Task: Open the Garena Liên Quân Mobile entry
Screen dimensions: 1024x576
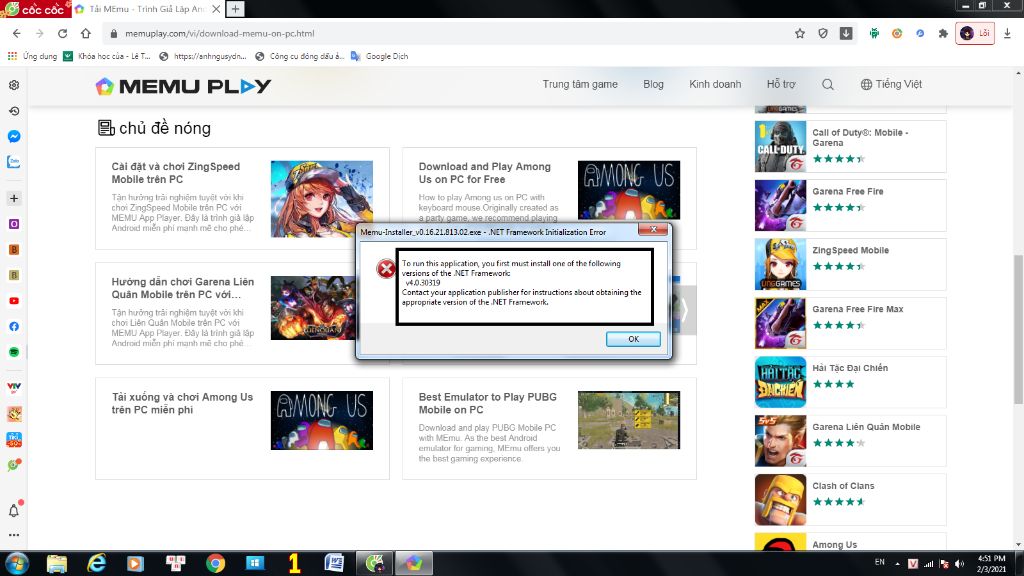Action: [x=850, y=440]
